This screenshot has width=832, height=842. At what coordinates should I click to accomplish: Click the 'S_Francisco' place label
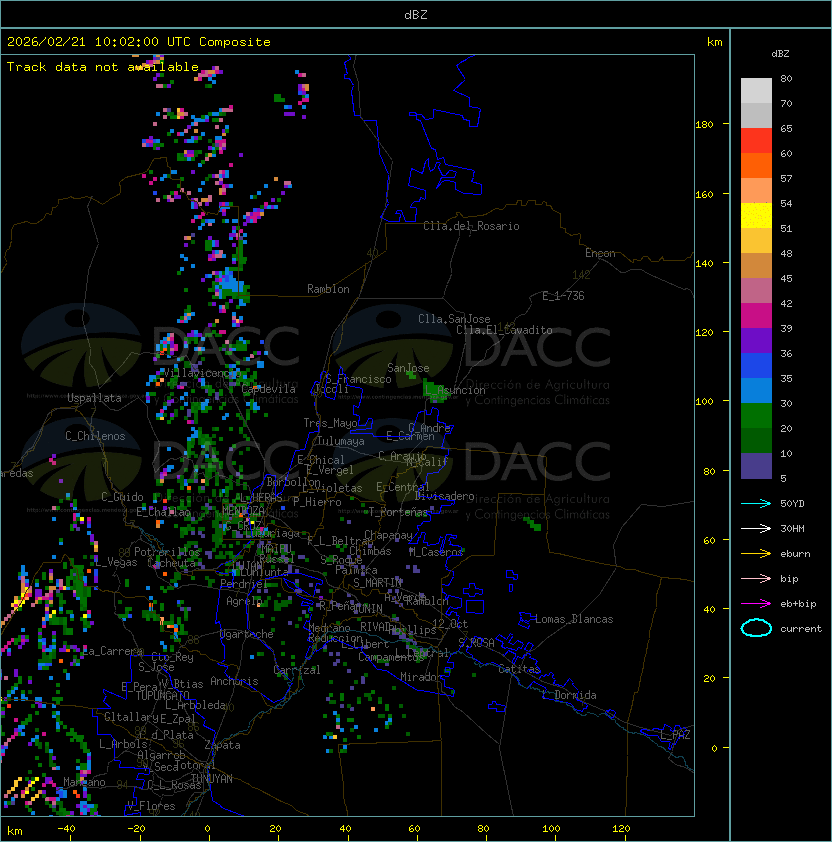358,379
